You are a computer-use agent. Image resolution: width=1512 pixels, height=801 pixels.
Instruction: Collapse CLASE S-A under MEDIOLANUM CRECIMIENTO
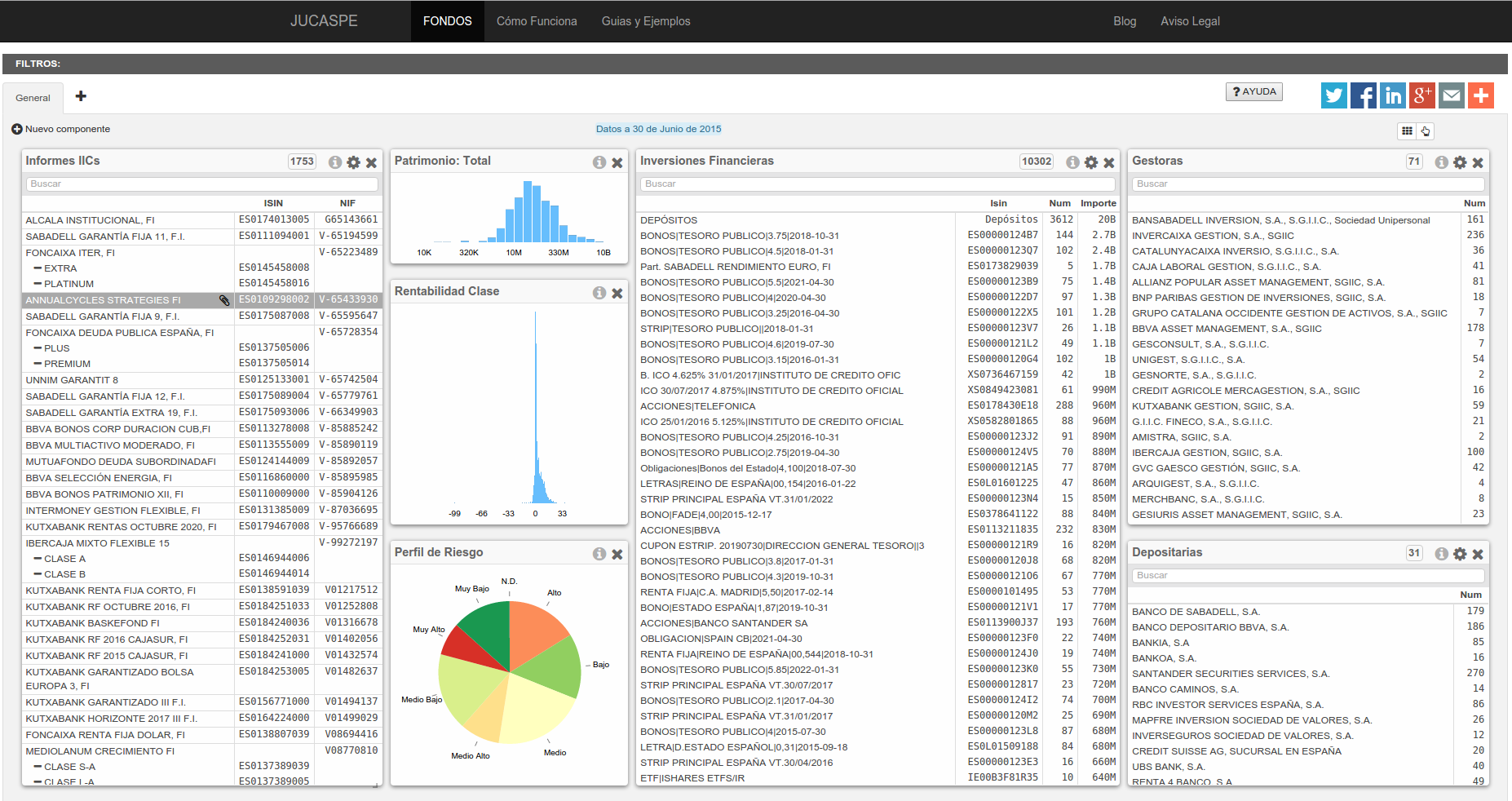[38, 767]
